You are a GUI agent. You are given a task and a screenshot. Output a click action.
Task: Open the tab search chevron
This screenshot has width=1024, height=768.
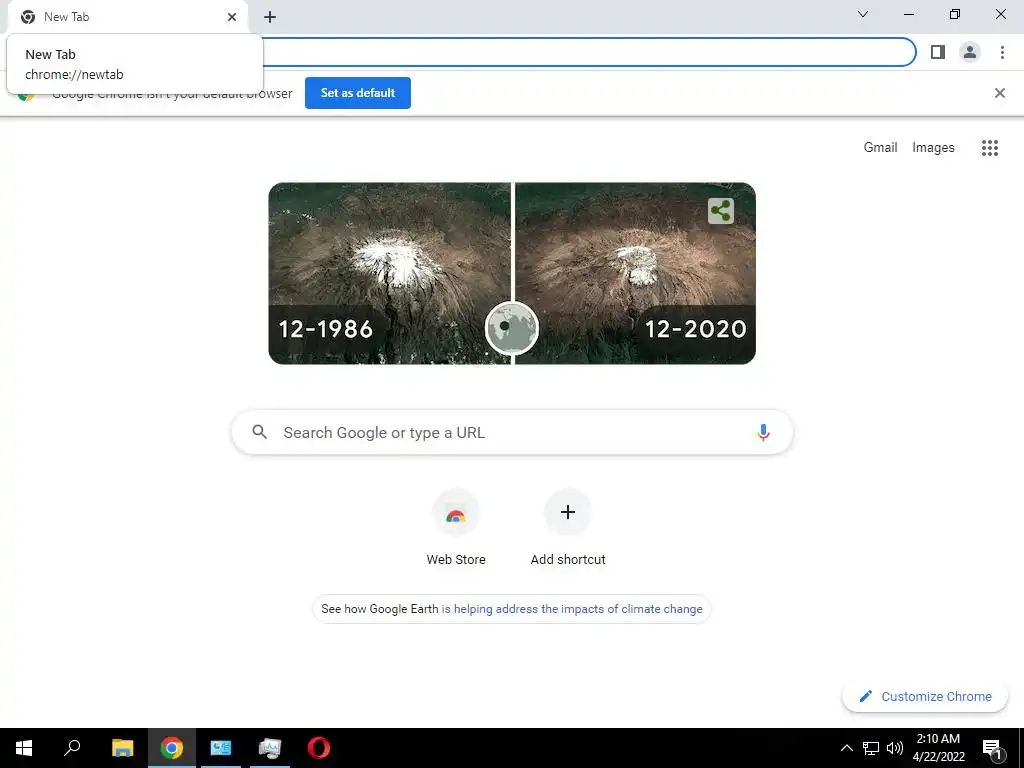click(863, 14)
